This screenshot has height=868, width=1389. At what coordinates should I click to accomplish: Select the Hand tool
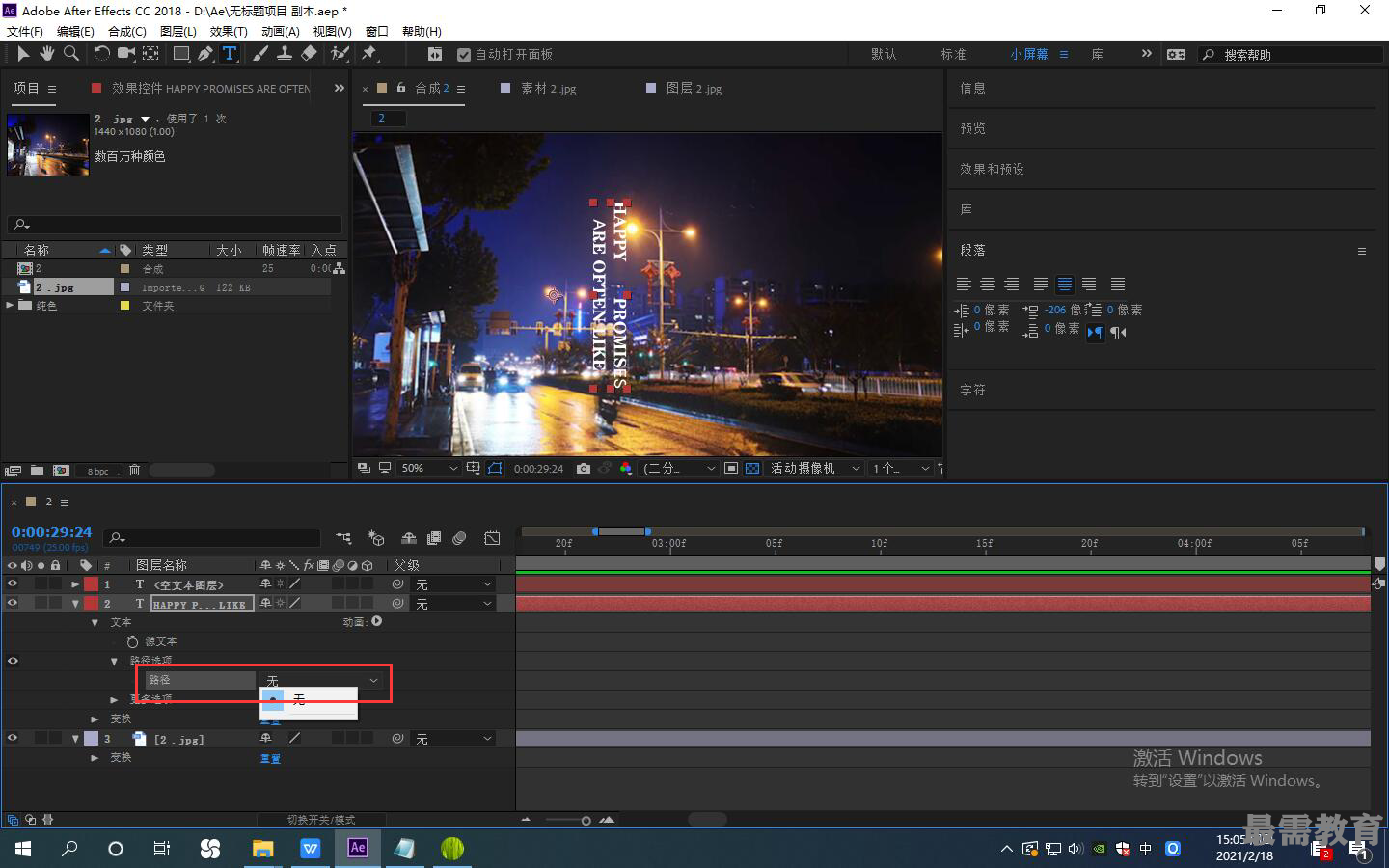click(x=46, y=54)
